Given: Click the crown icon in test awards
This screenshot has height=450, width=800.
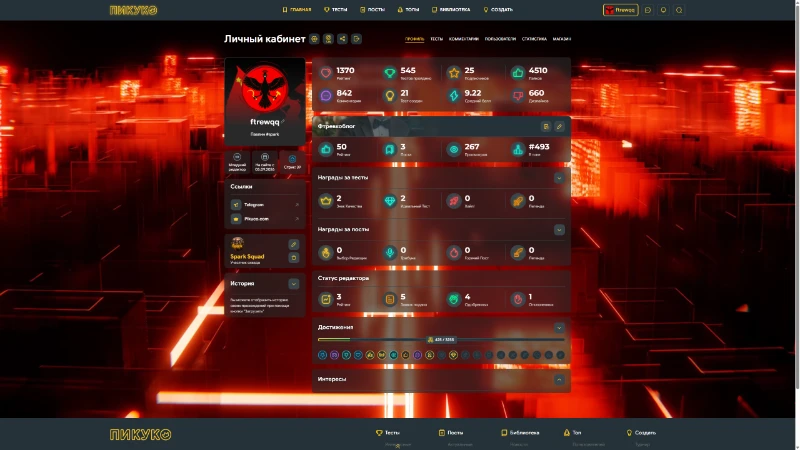Looking at the screenshot, I should (x=326, y=201).
